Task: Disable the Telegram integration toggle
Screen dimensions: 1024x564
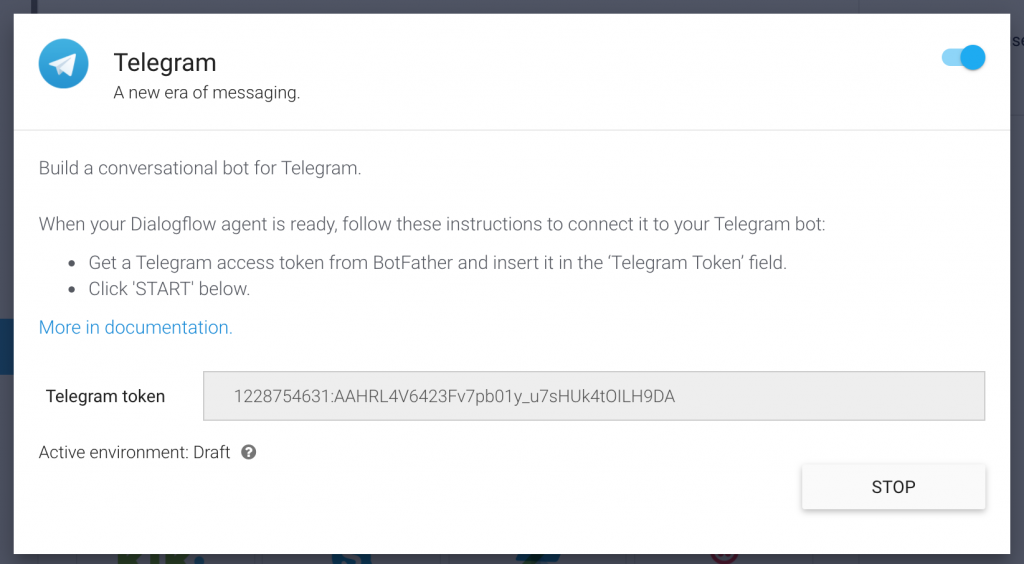Action: [964, 58]
